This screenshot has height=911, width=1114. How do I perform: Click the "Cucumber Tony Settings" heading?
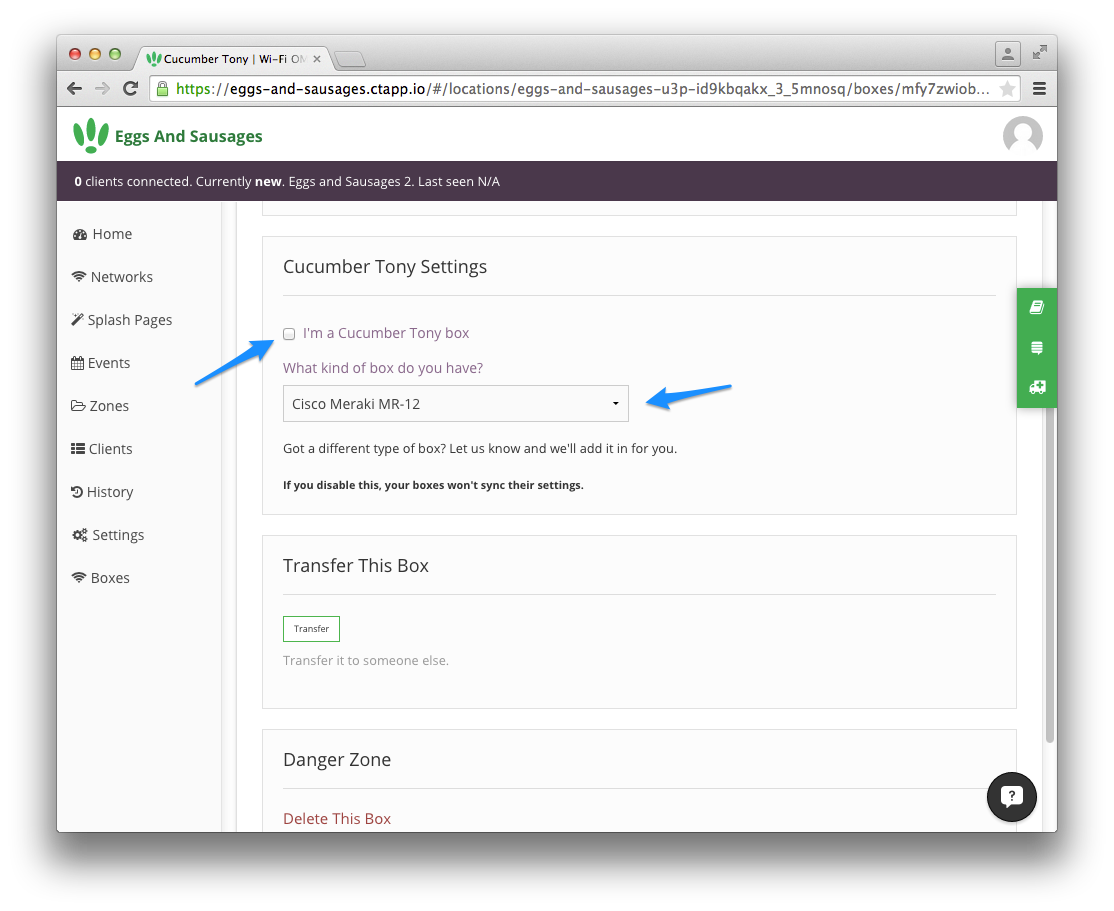[385, 267]
